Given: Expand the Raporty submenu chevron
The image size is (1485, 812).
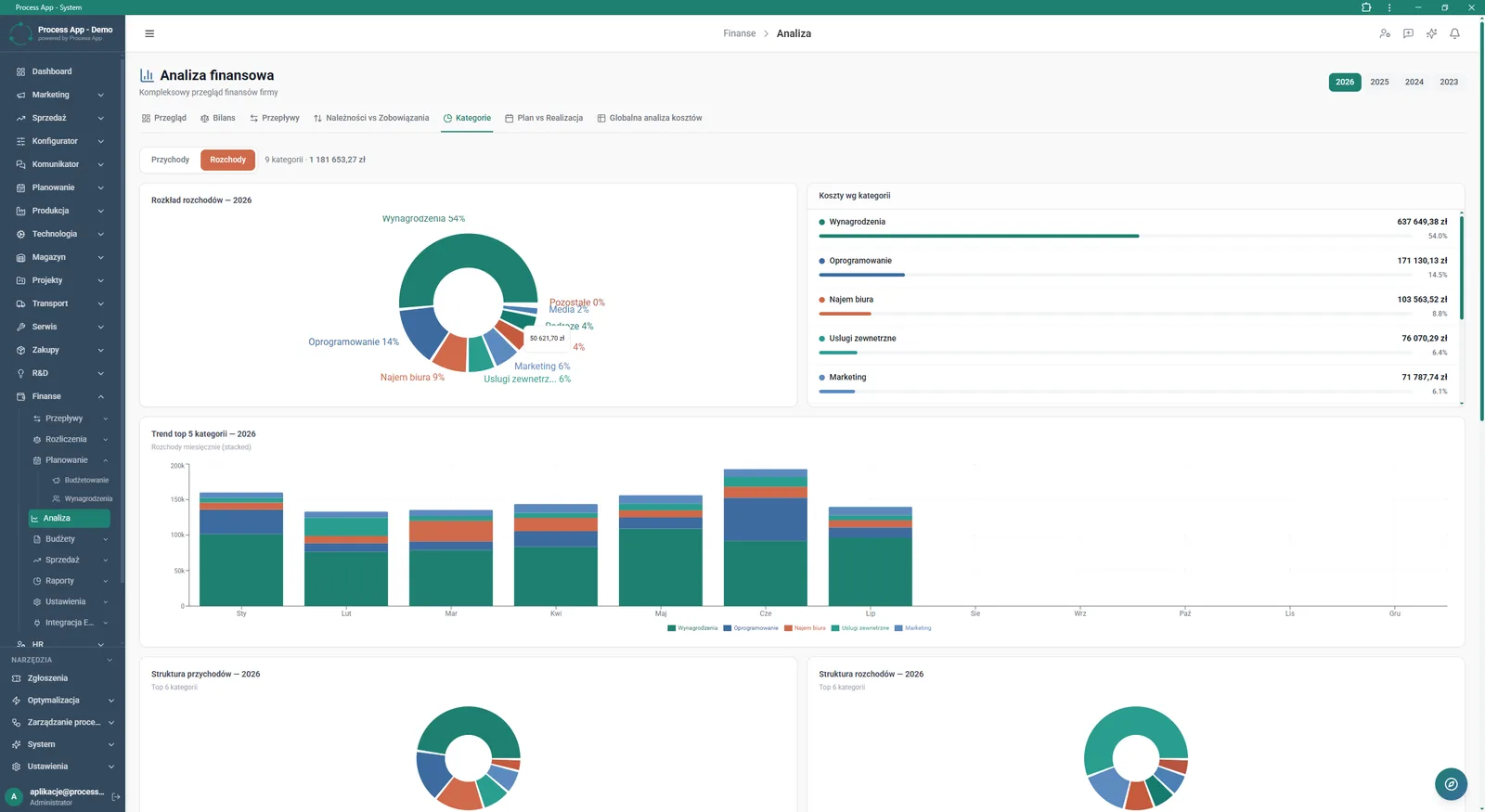Looking at the screenshot, I should [x=105, y=581].
